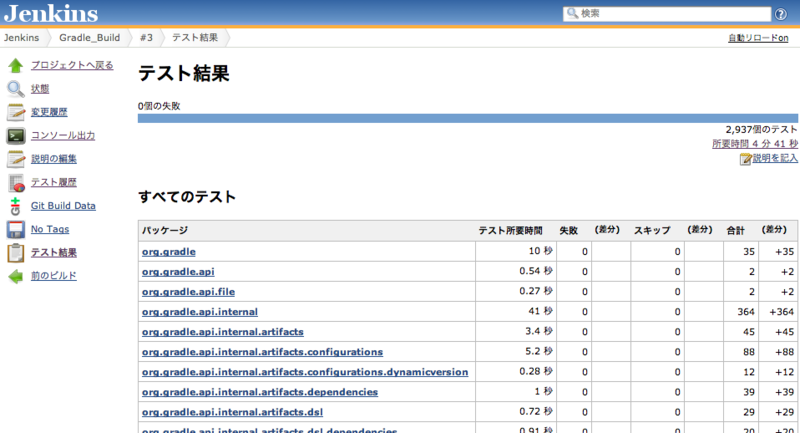
Task: Toggle 自動リロードon link
Action: tap(758, 38)
